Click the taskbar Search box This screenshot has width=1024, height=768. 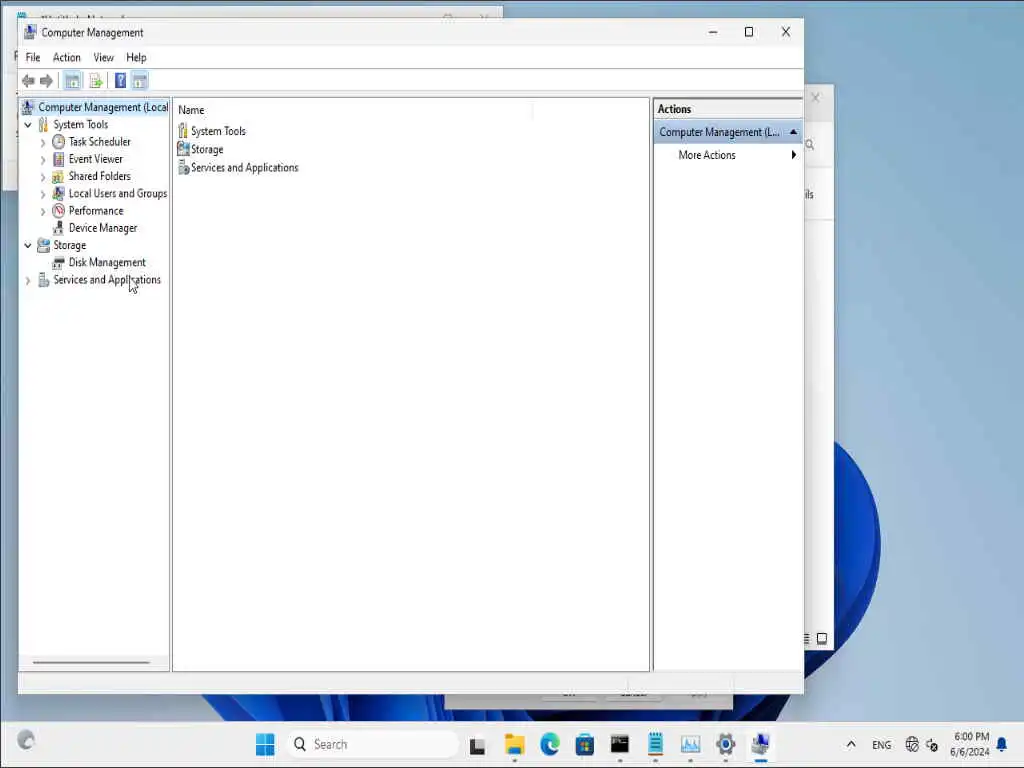[372, 744]
